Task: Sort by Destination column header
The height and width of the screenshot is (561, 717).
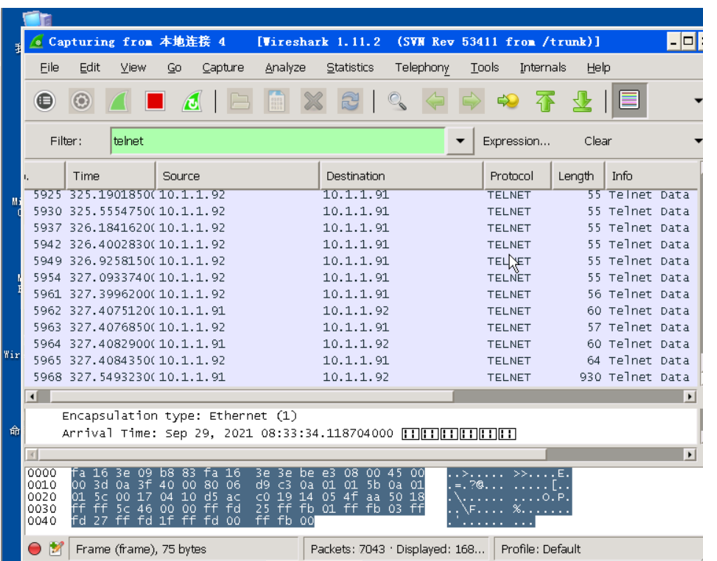Action: click(401, 176)
